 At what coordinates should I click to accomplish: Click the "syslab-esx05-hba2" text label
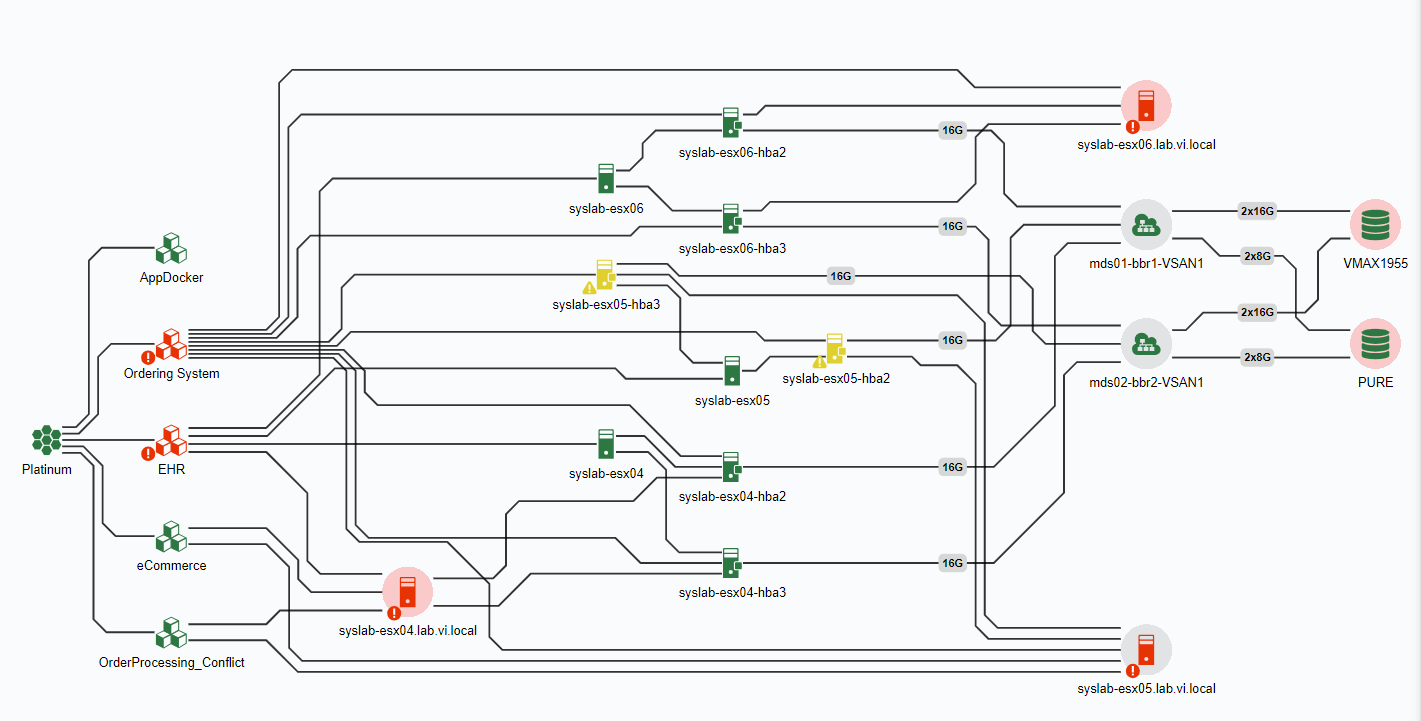(836, 379)
